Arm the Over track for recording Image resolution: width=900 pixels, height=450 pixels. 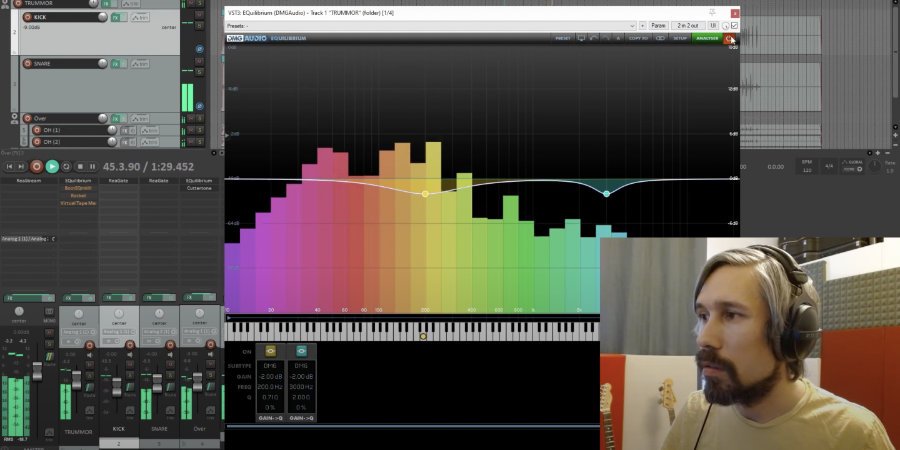(x=27, y=118)
